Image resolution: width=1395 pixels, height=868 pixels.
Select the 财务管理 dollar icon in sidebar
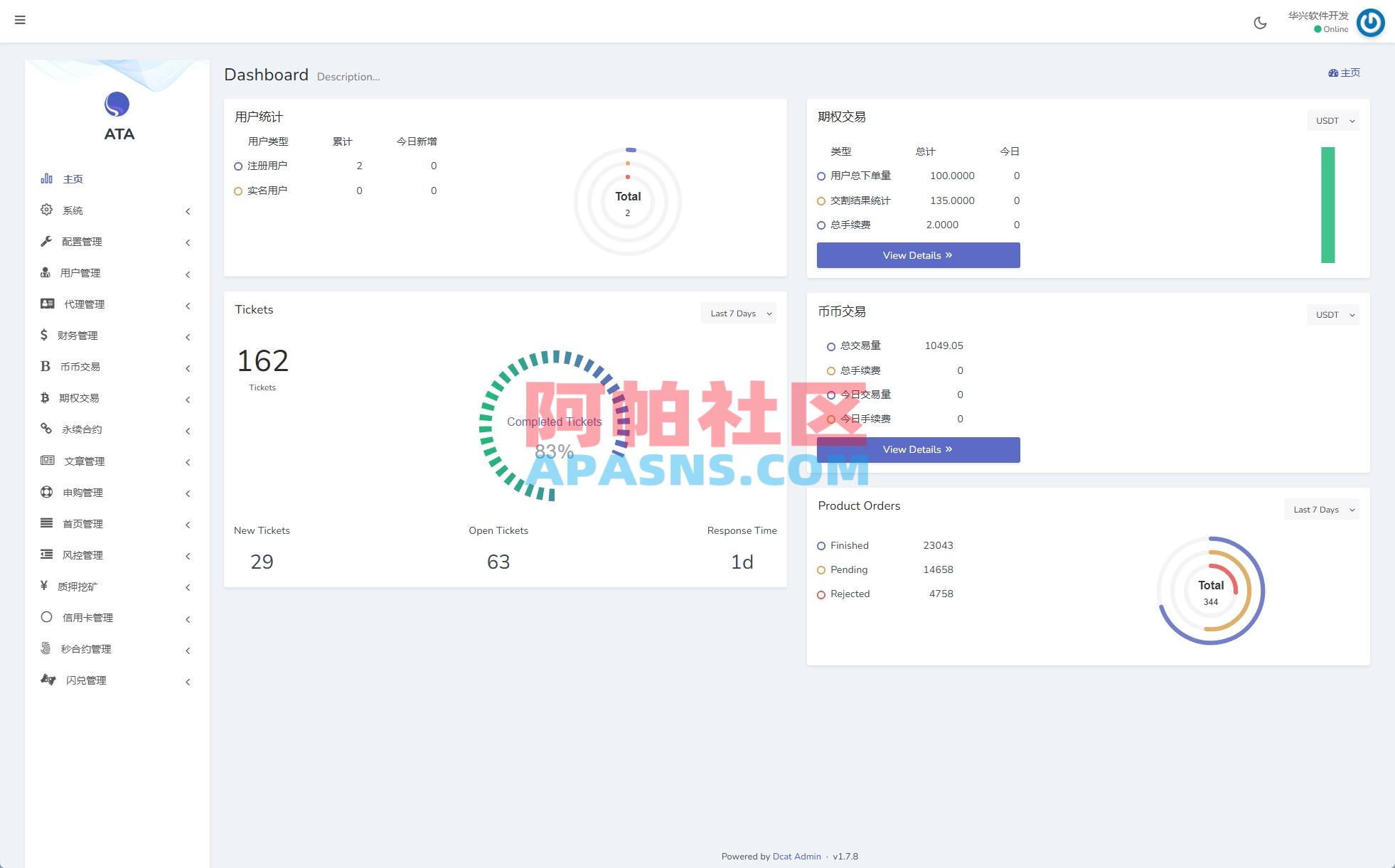(43, 335)
